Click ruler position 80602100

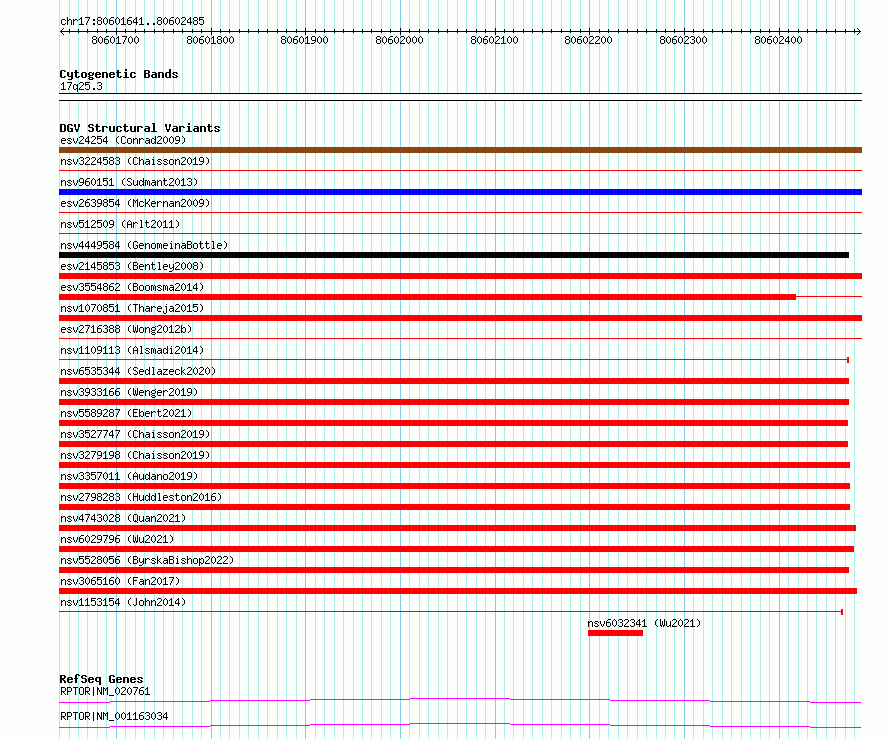click(x=494, y=40)
